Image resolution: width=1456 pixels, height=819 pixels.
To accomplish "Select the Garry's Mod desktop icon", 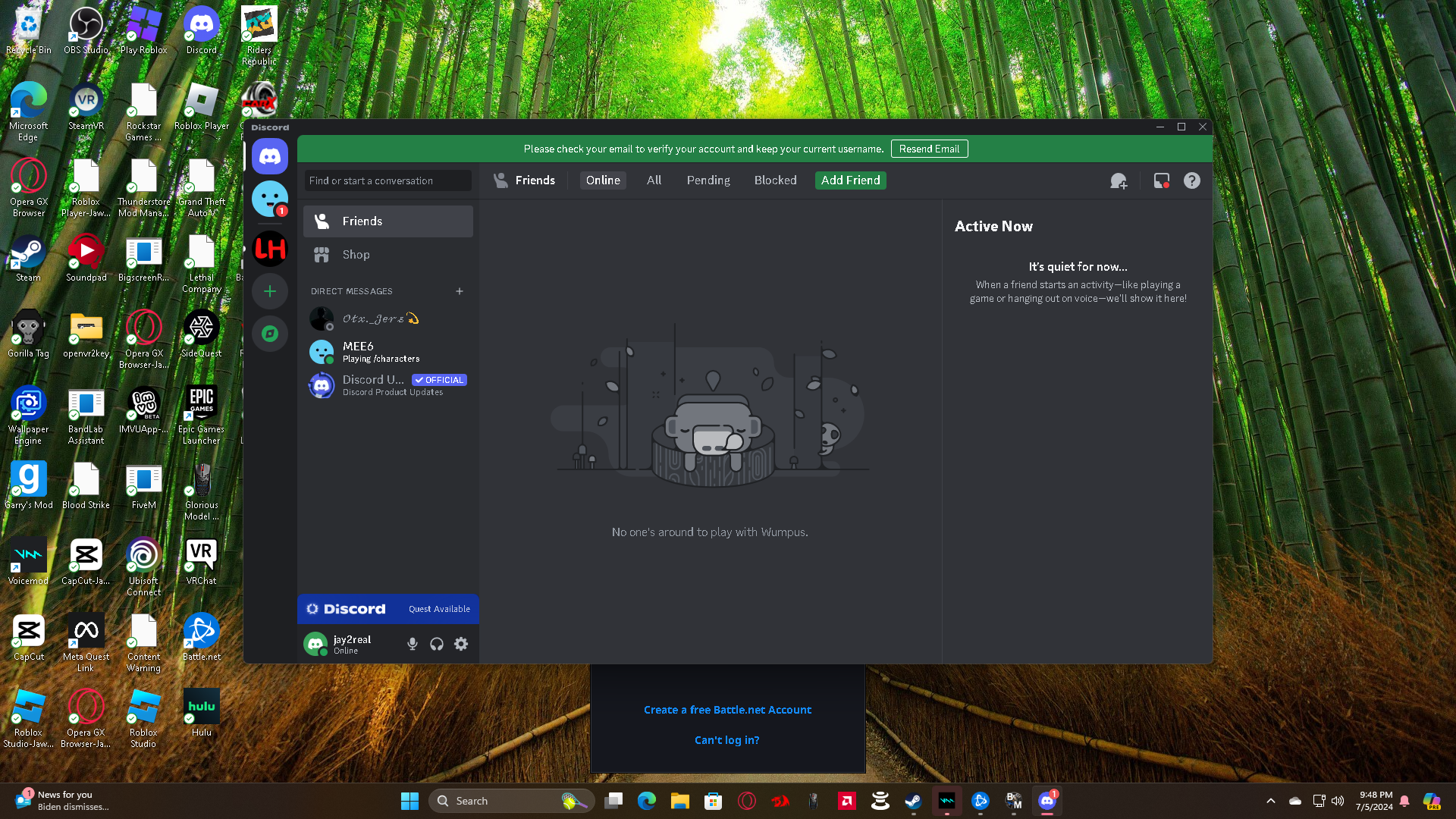I will pyautogui.click(x=29, y=487).
